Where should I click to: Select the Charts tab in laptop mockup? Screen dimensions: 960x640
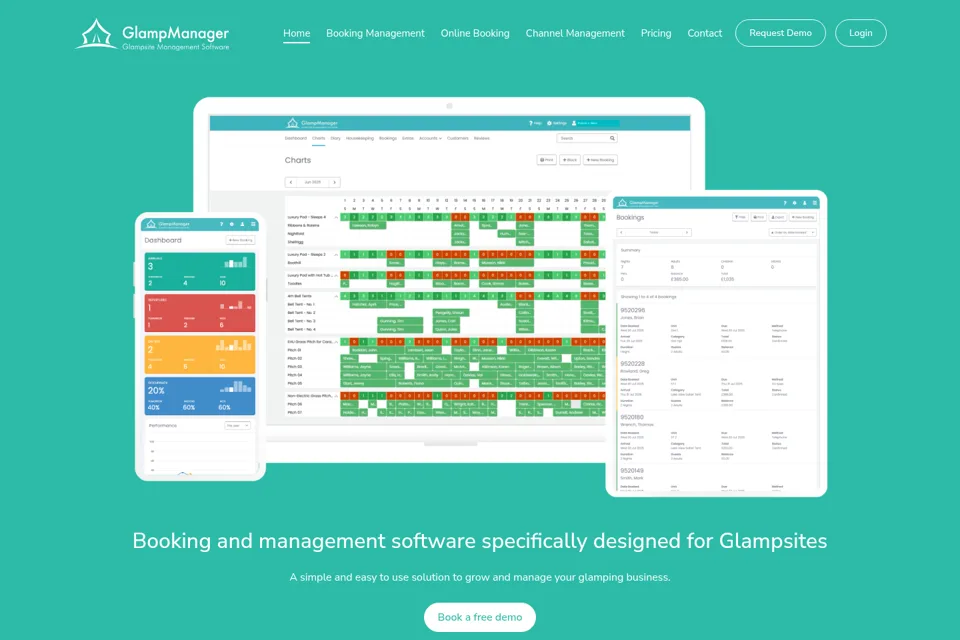[x=318, y=138]
